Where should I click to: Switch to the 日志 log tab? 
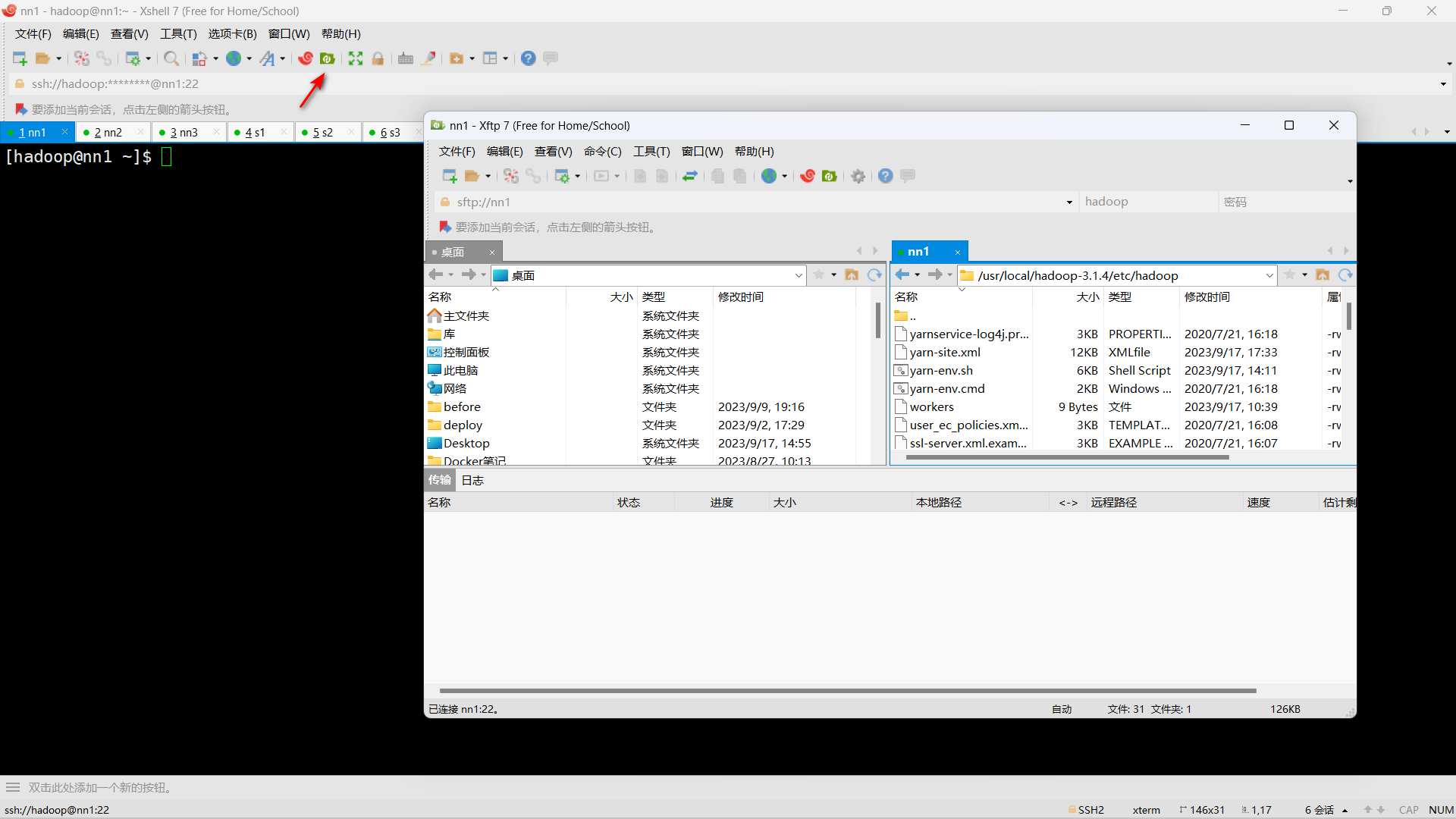472,480
